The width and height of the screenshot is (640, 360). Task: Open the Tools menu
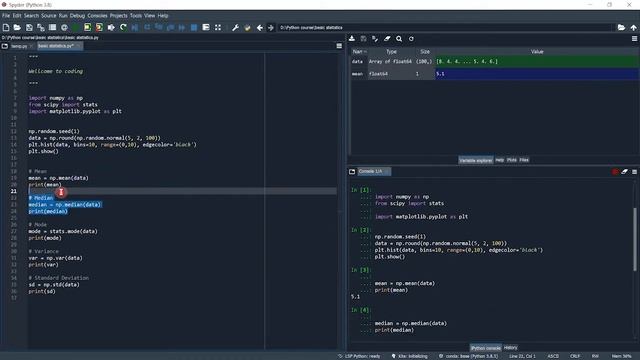(x=136, y=16)
